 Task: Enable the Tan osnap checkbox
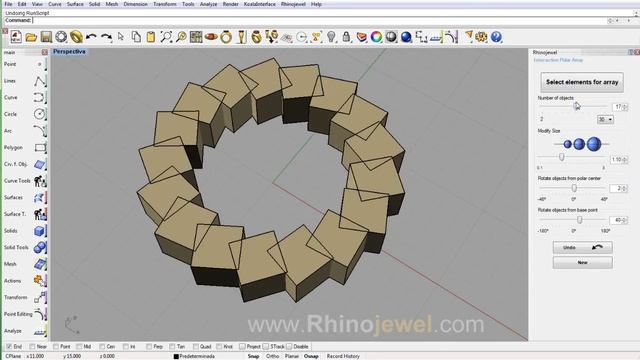pos(172,347)
